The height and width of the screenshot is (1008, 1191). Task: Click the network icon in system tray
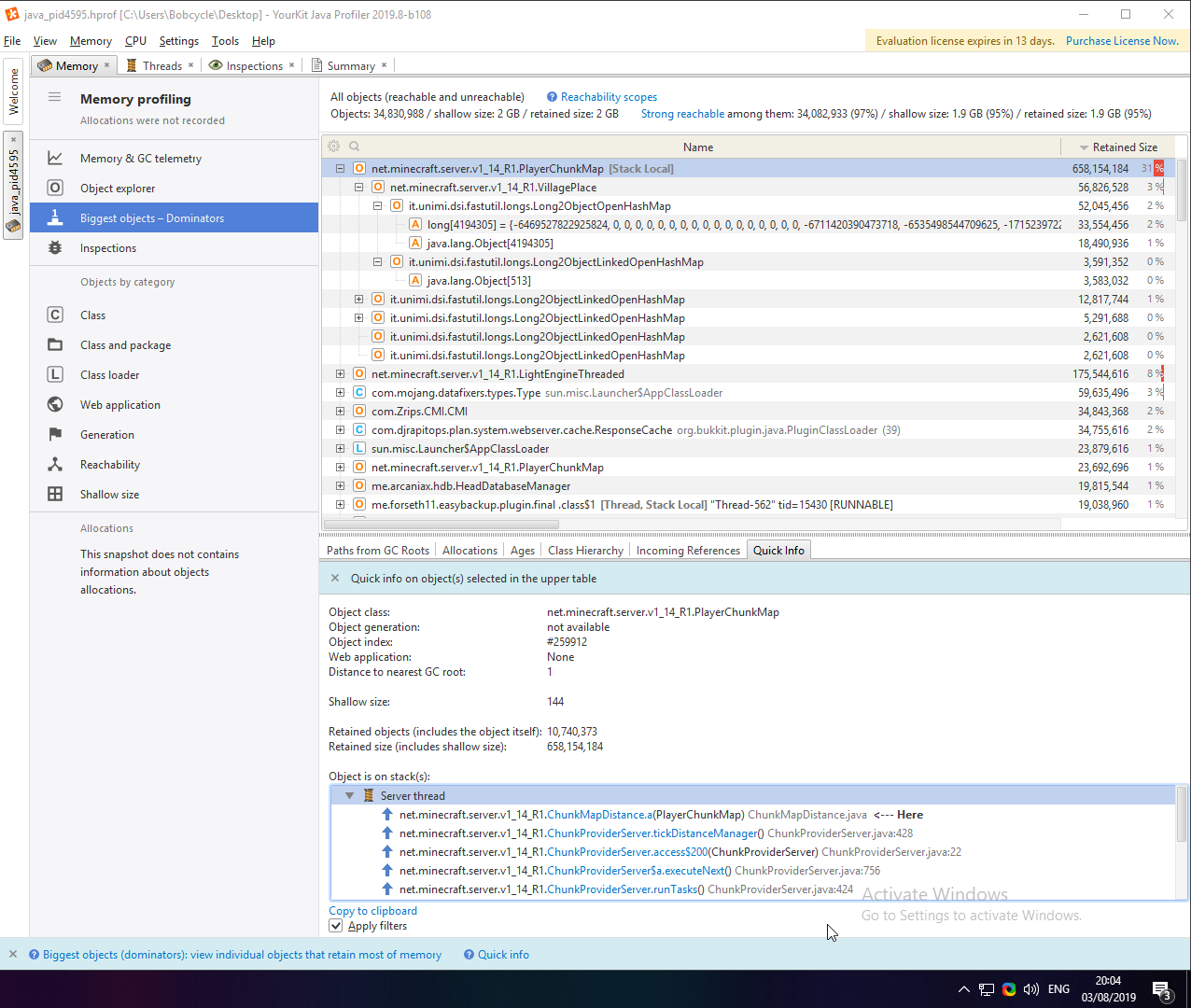(987, 989)
